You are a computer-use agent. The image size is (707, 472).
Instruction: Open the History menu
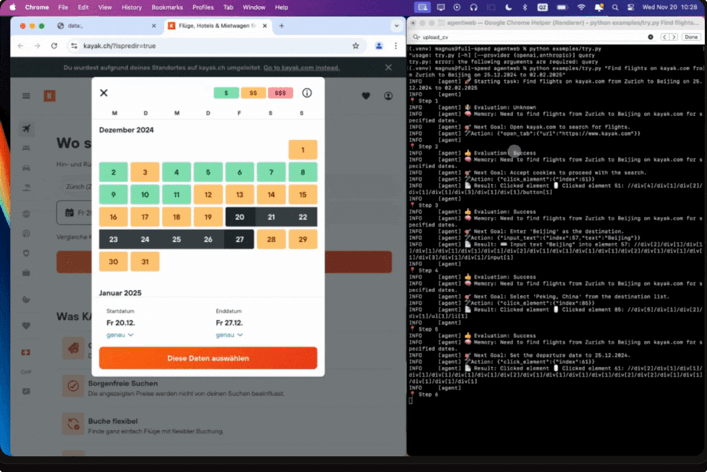(131, 7)
